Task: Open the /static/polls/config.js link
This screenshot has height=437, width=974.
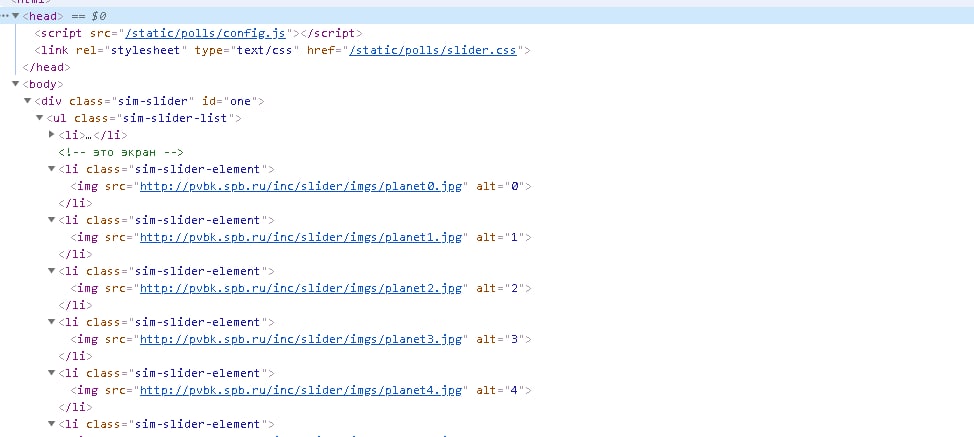Action: pos(205,34)
